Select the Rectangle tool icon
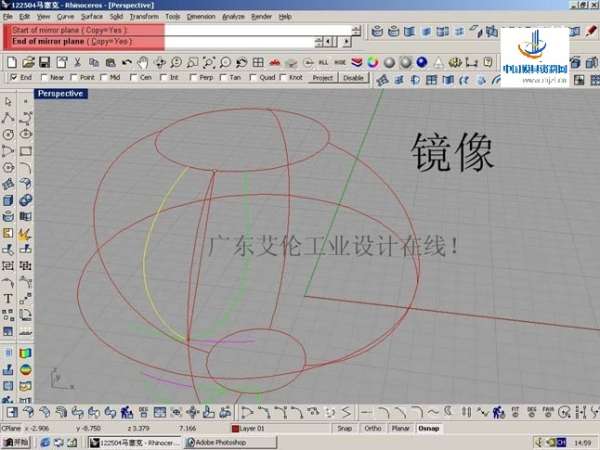600x450 pixels. click(26, 151)
